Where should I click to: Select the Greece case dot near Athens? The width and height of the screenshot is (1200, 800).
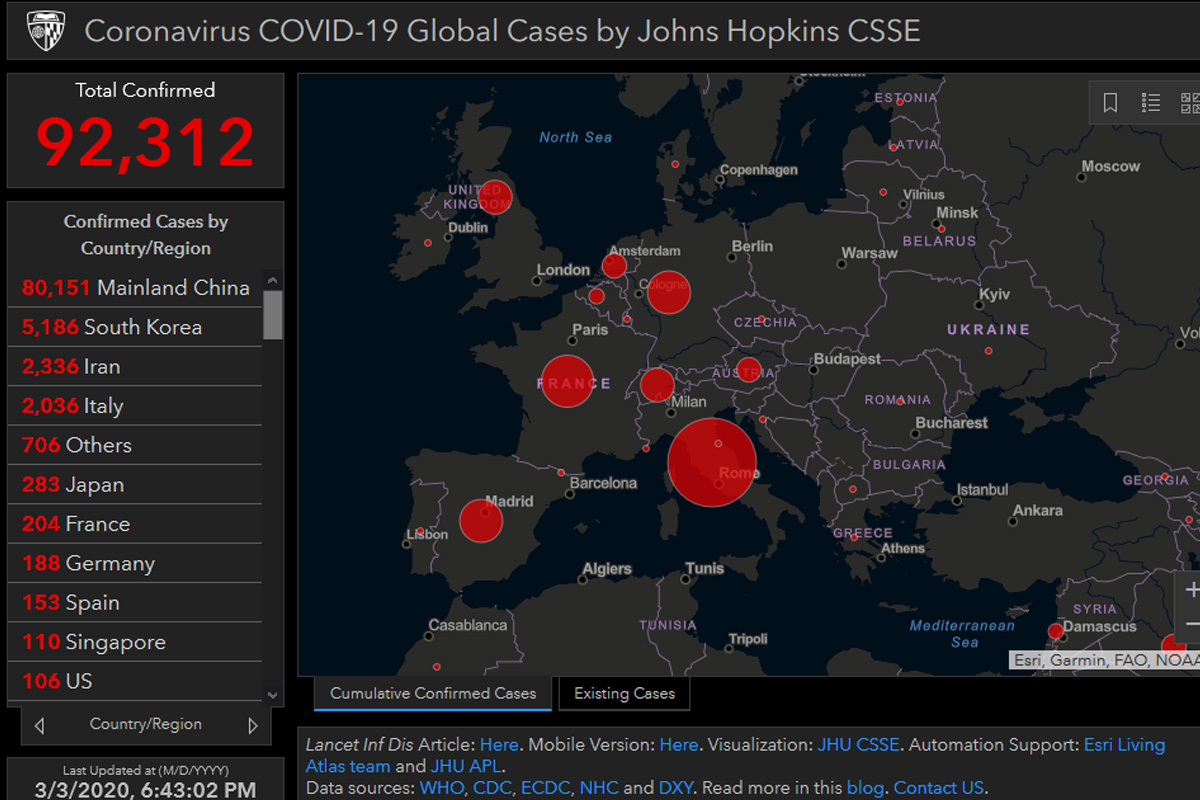coord(853,537)
